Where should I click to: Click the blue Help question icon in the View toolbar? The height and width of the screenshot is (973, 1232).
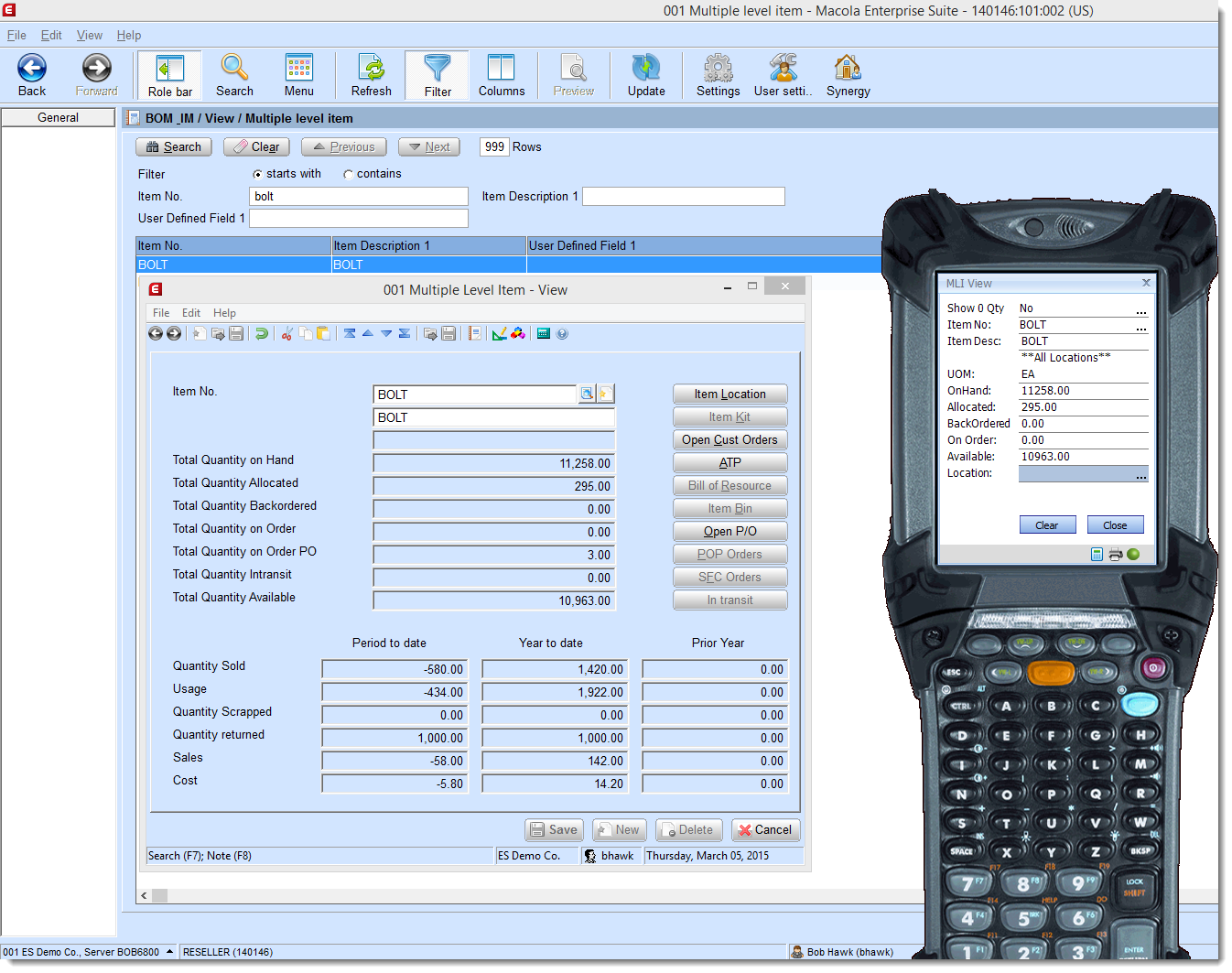coord(562,334)
